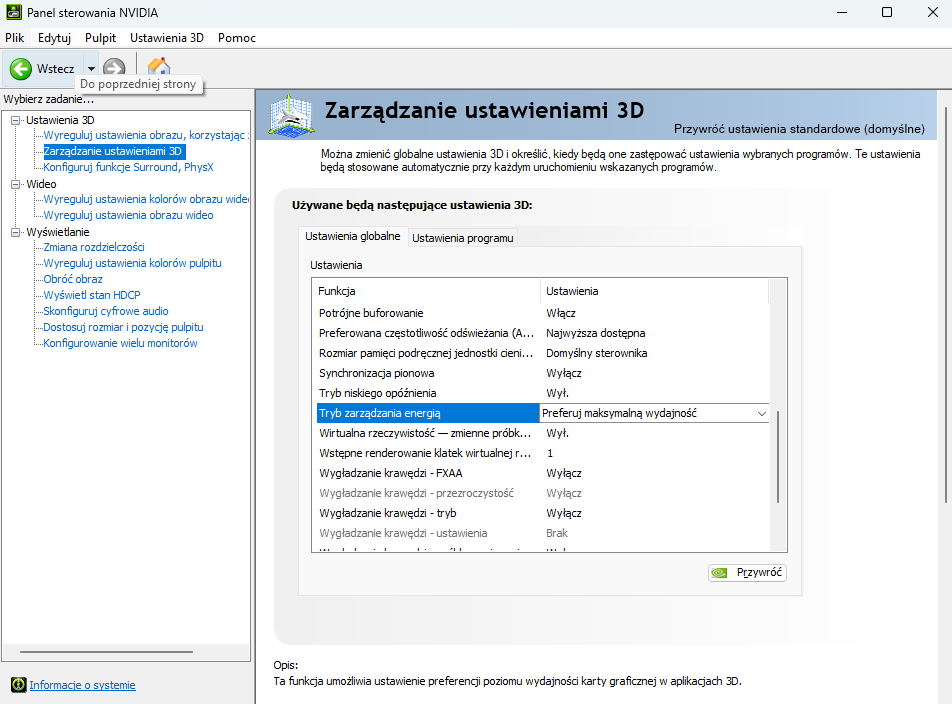Collapse the Wyświetlanie tree node

click(16, 232)
